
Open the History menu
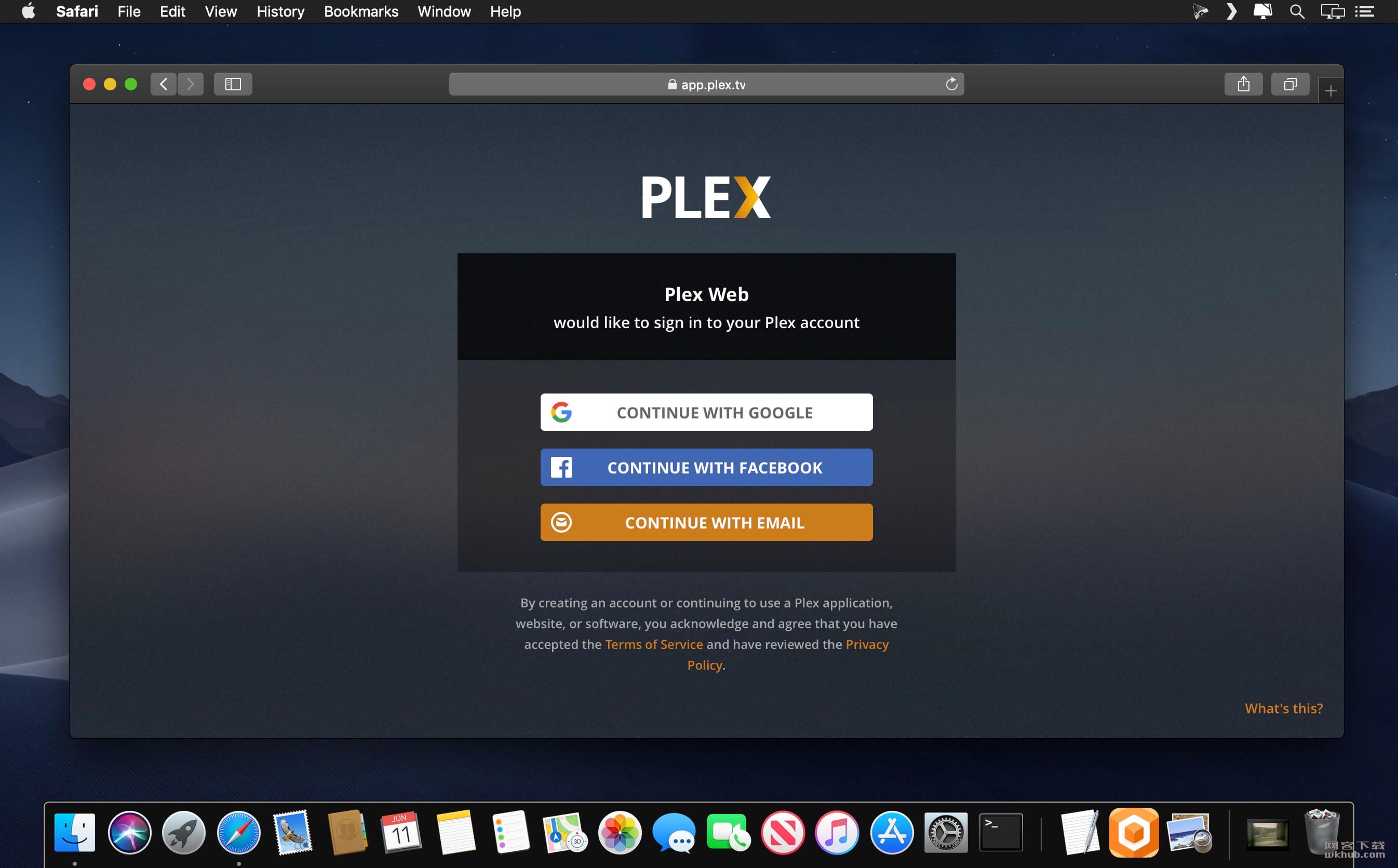coord(280,11)
